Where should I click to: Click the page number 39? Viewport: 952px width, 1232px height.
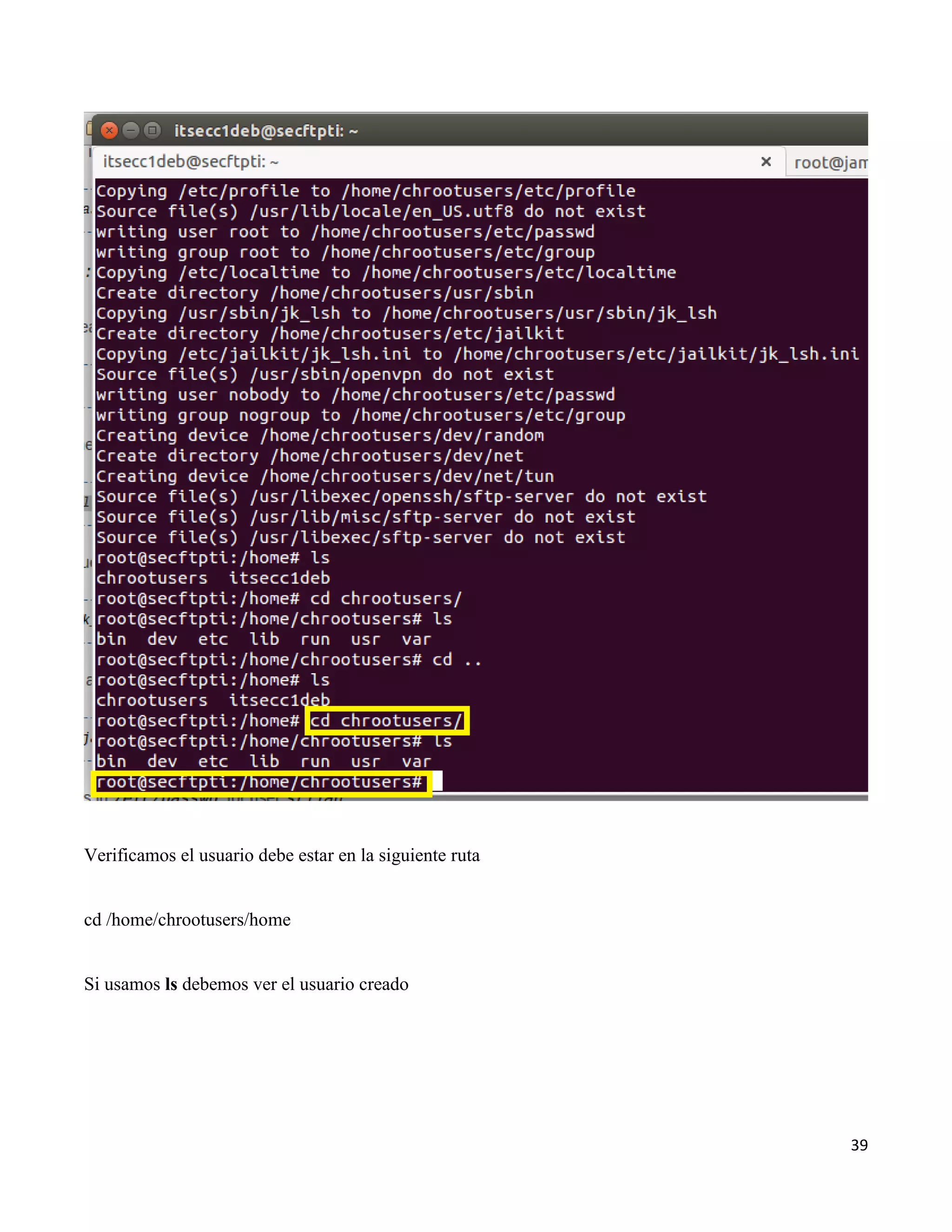pyautogui.click(x=859, y=1146)
